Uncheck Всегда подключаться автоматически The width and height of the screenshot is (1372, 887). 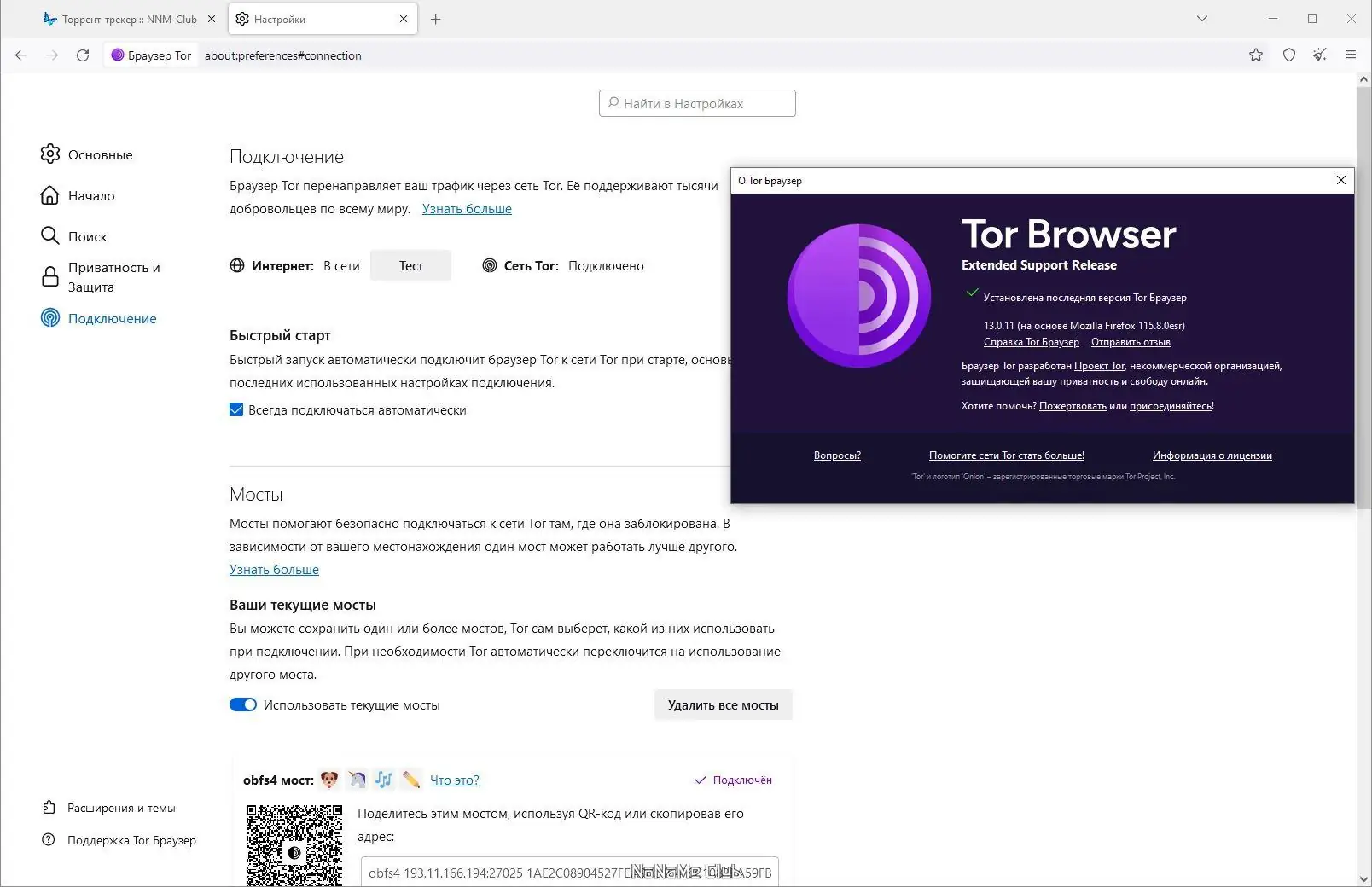(x=236, y=410)
